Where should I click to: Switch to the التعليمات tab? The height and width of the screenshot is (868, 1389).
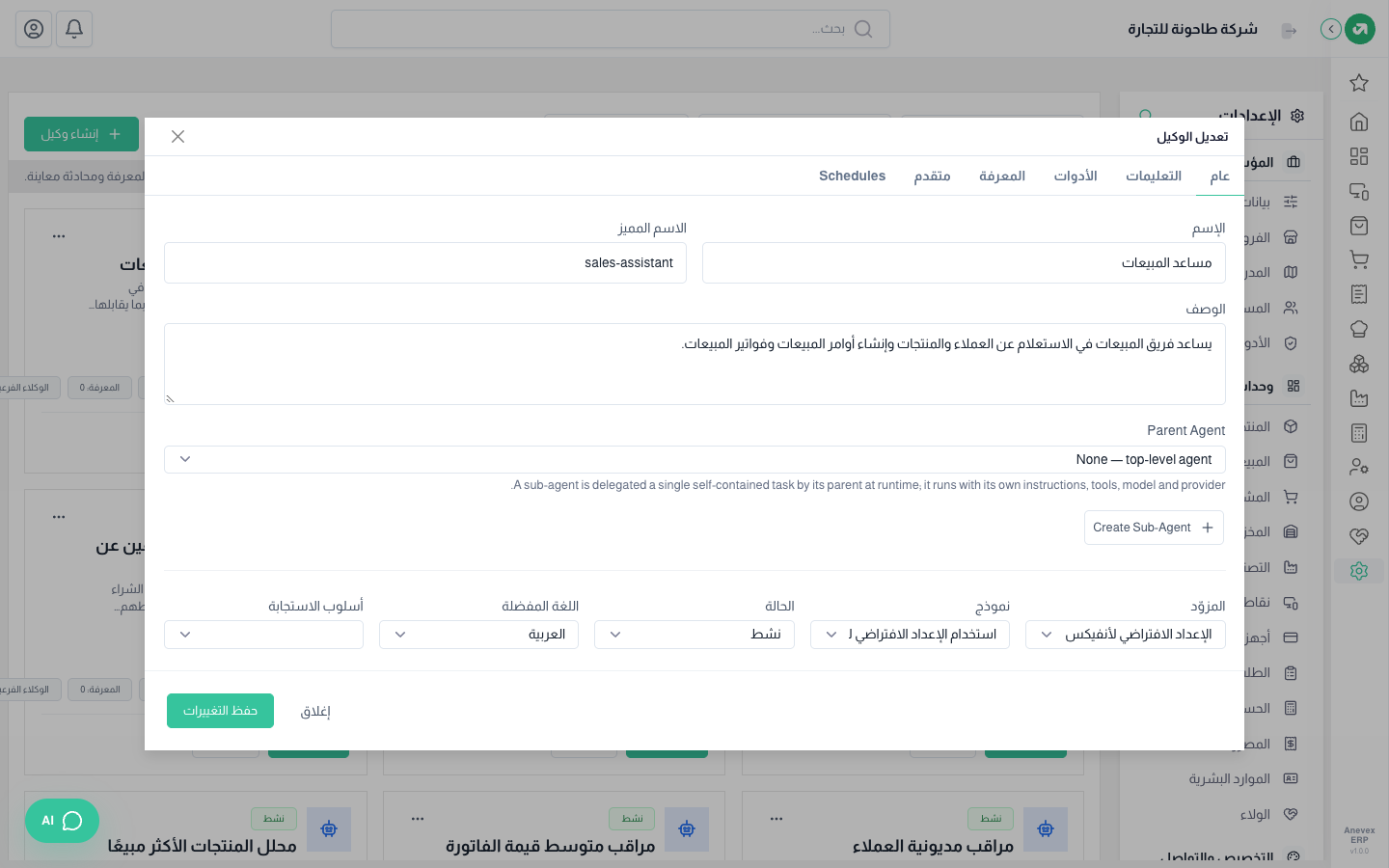tap(1154, 176)
